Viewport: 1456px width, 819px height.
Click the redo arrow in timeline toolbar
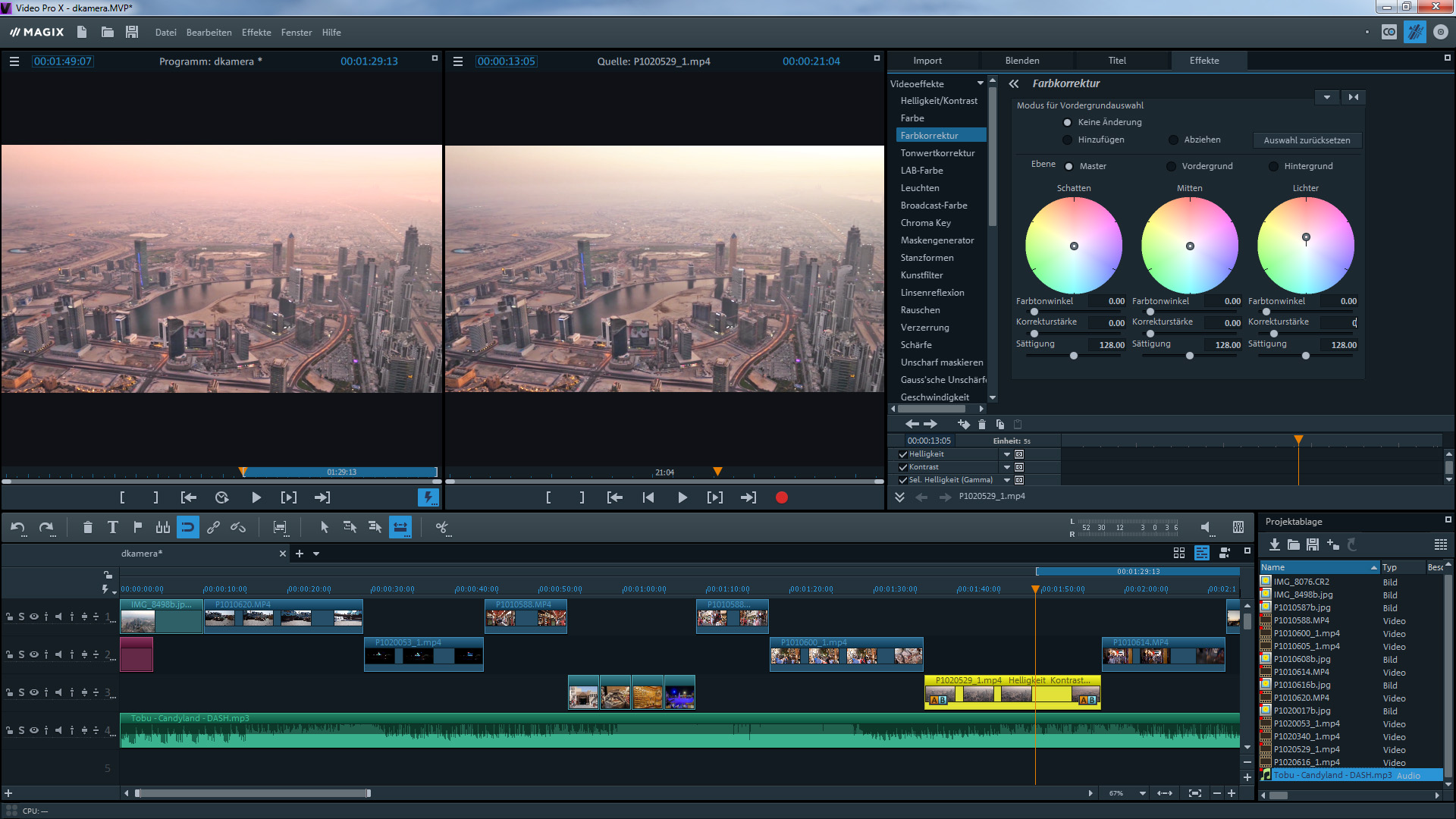tap(46, 527)
